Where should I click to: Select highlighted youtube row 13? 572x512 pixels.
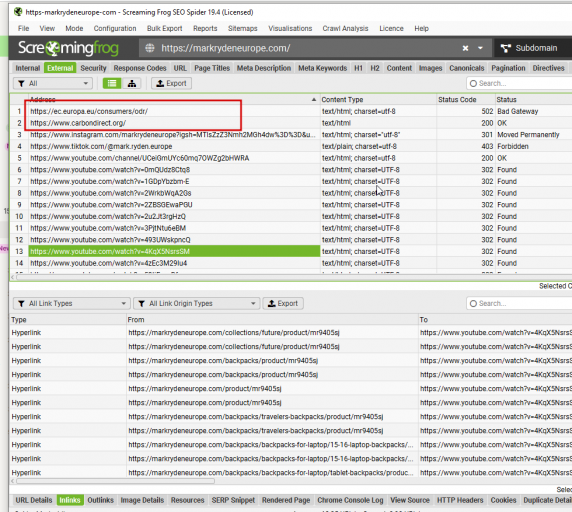(x=174, y=251)
